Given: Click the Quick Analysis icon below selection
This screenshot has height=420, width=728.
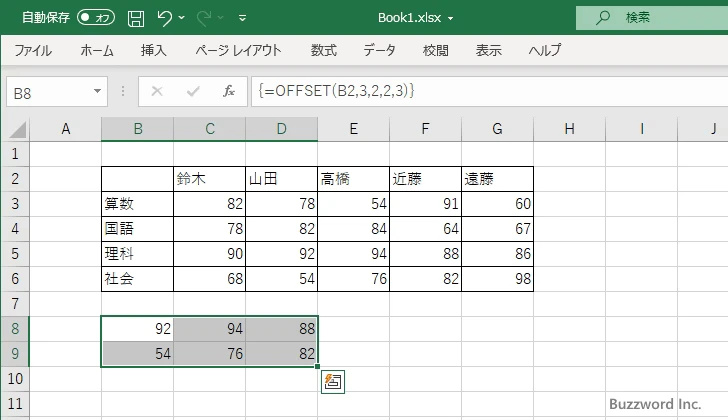Looking at the screenshot, I should click(333, 382).
